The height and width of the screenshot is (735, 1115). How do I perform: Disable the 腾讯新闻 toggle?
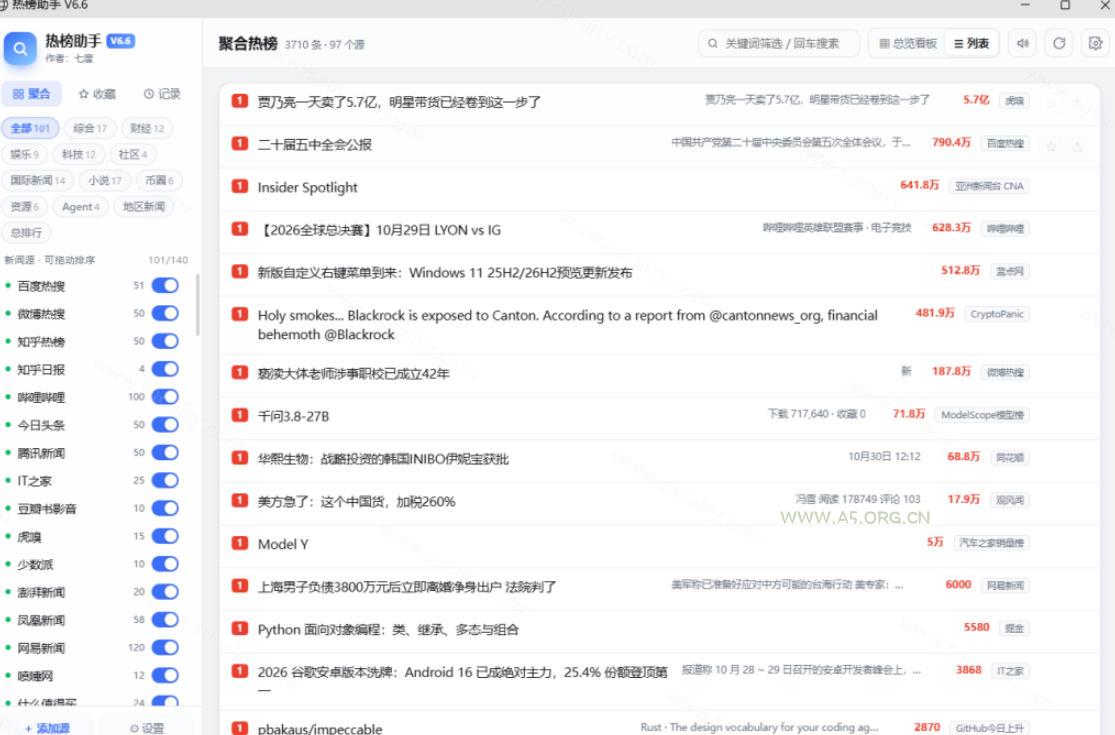coord(165,453)
